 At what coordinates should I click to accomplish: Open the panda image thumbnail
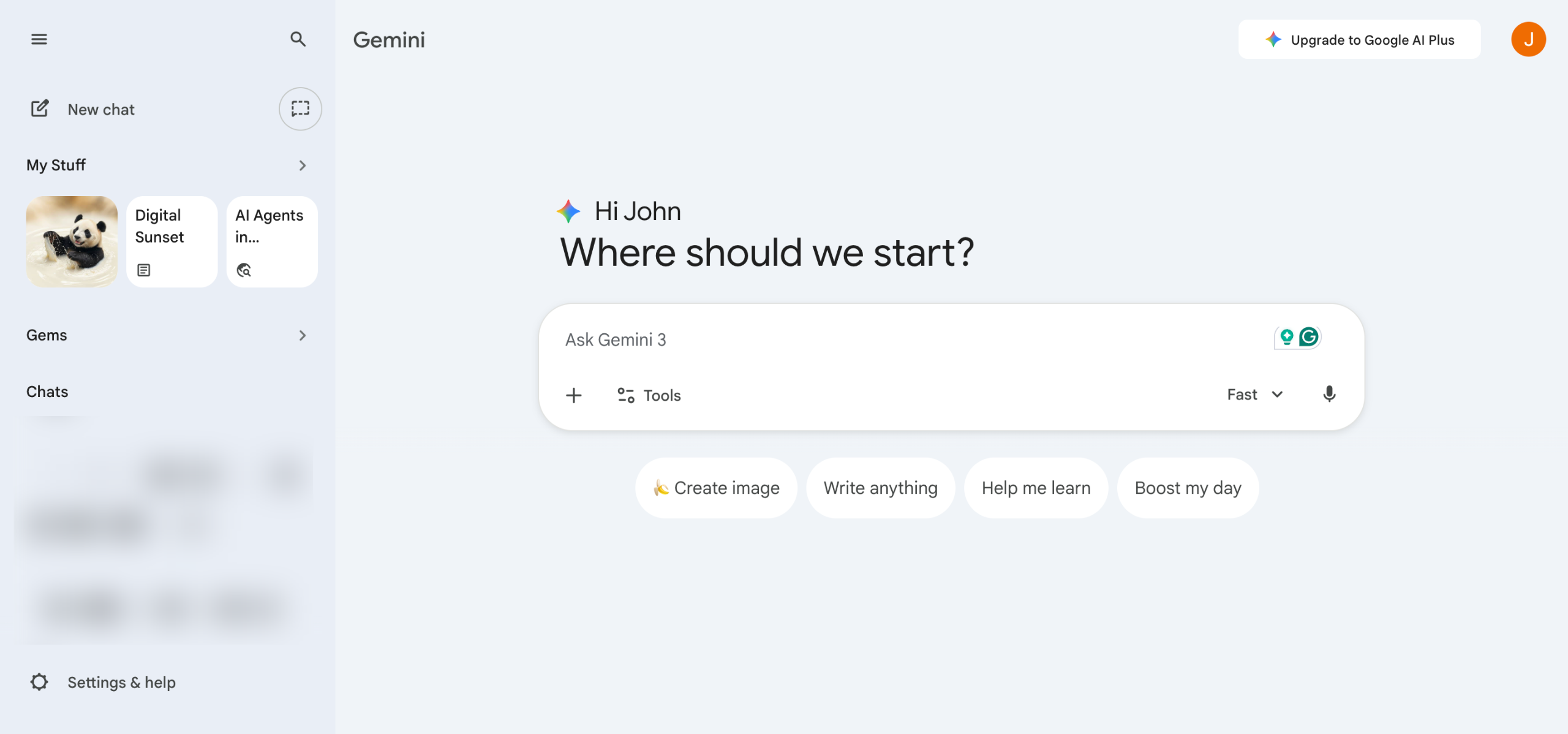[72, 241]
